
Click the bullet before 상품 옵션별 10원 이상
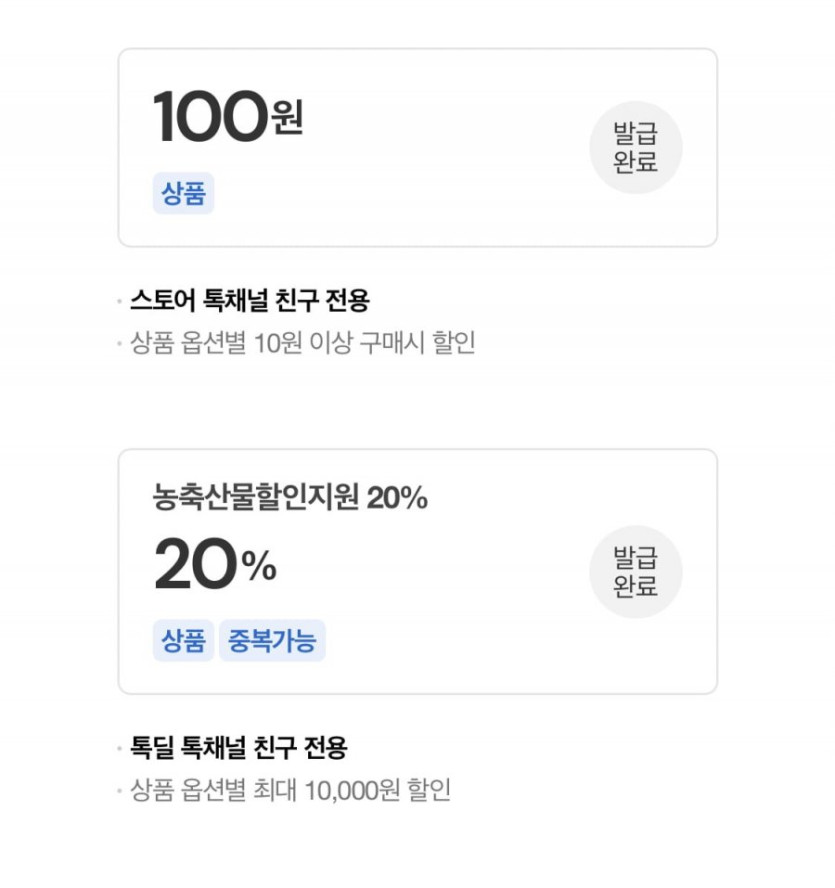click(x=120, y=344)
